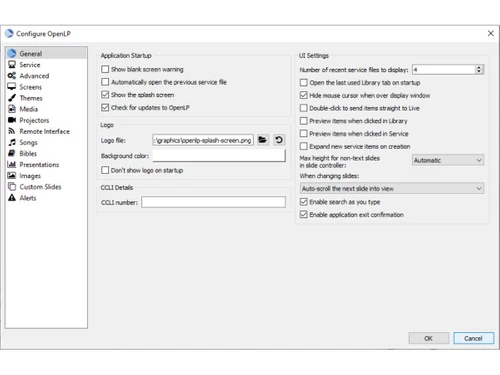Click the Media label in sidebar
The image size is (500, 375).
point(28,109)
